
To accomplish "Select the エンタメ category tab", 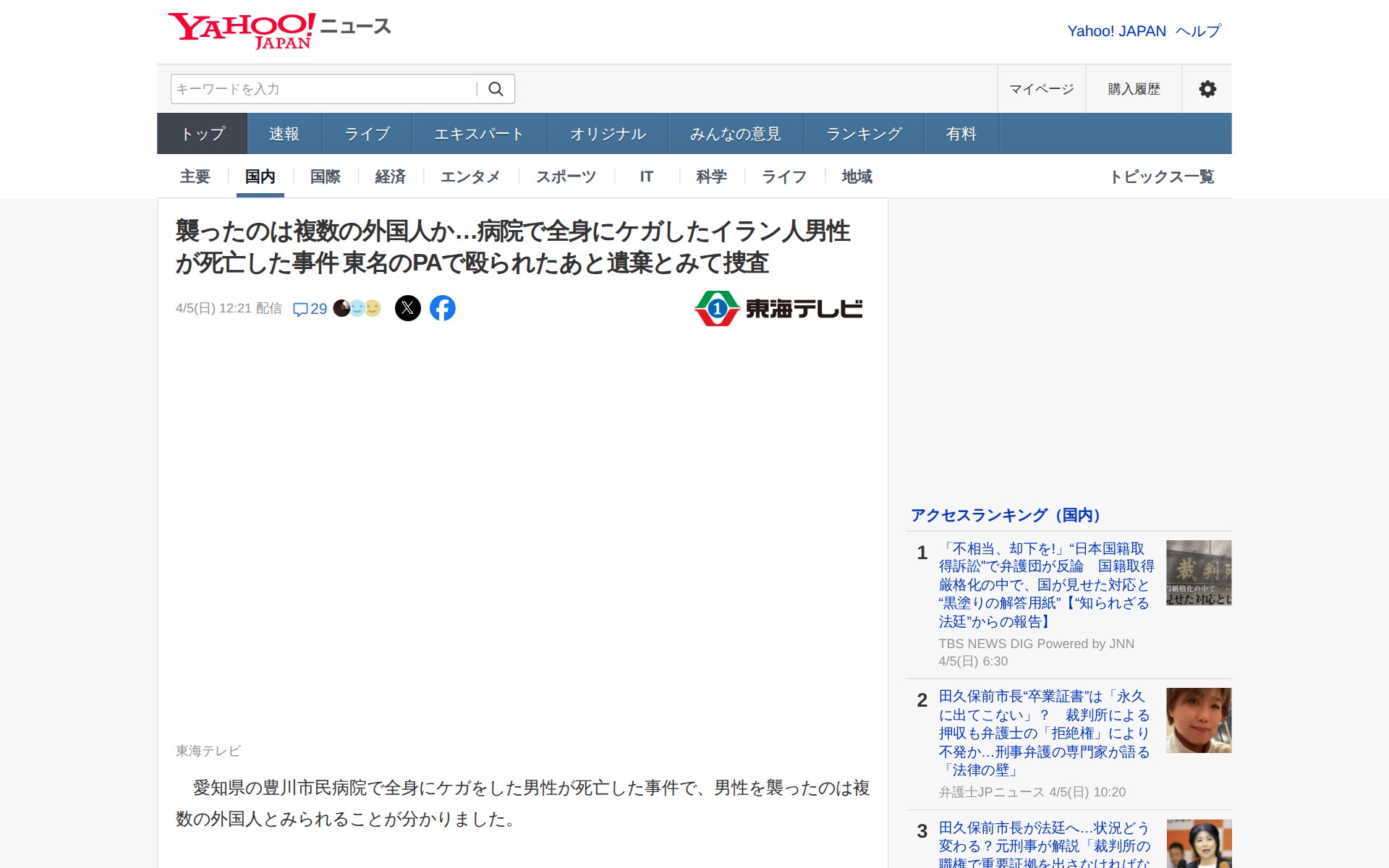I will (470, 176).
